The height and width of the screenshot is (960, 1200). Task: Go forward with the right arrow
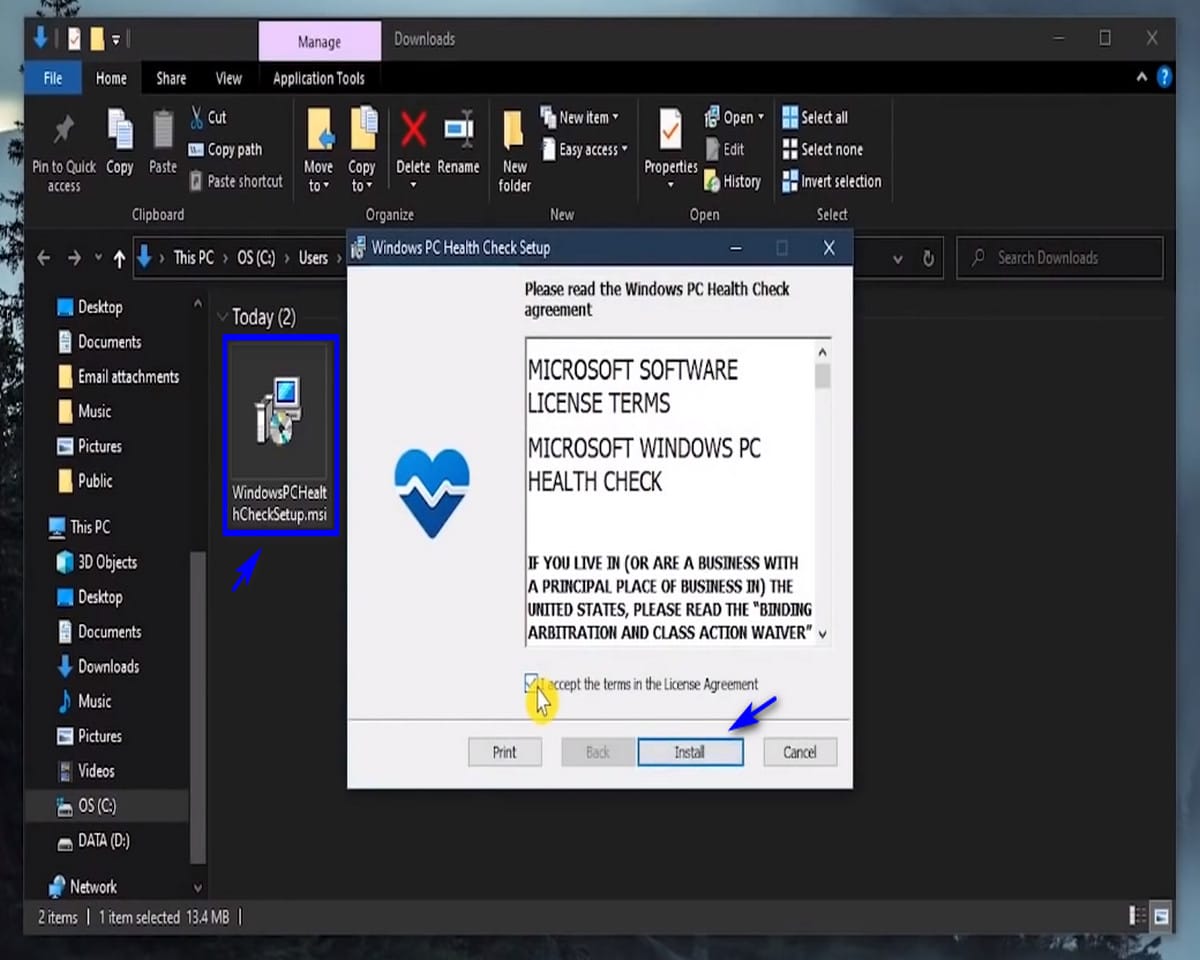coord(74,258)
